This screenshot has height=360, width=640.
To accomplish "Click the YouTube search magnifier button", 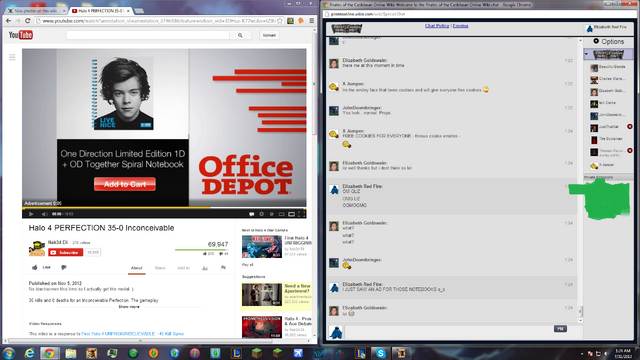I will (240, 35).
